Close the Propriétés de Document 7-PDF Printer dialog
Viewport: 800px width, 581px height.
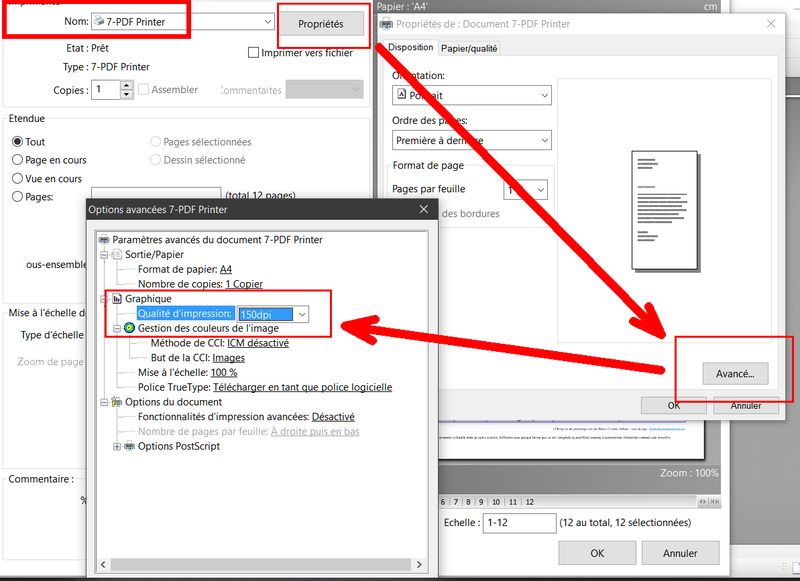point(771,23)
